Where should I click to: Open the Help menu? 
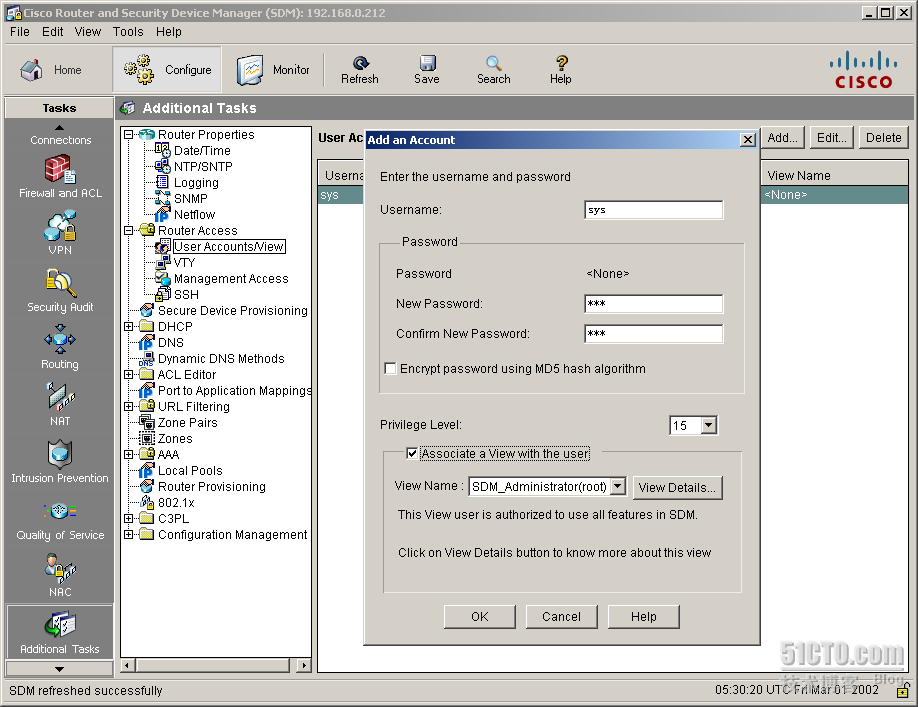click(x=169, y=32)
